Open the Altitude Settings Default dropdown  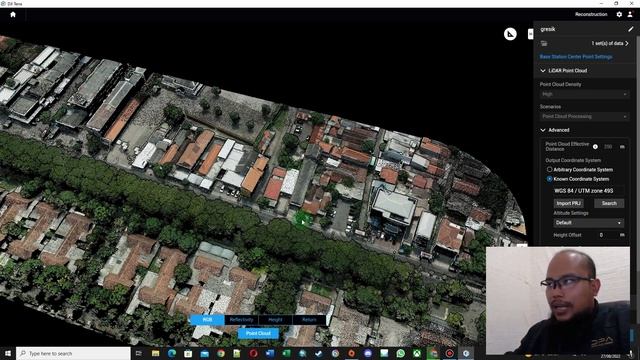[x=589, y=223]
